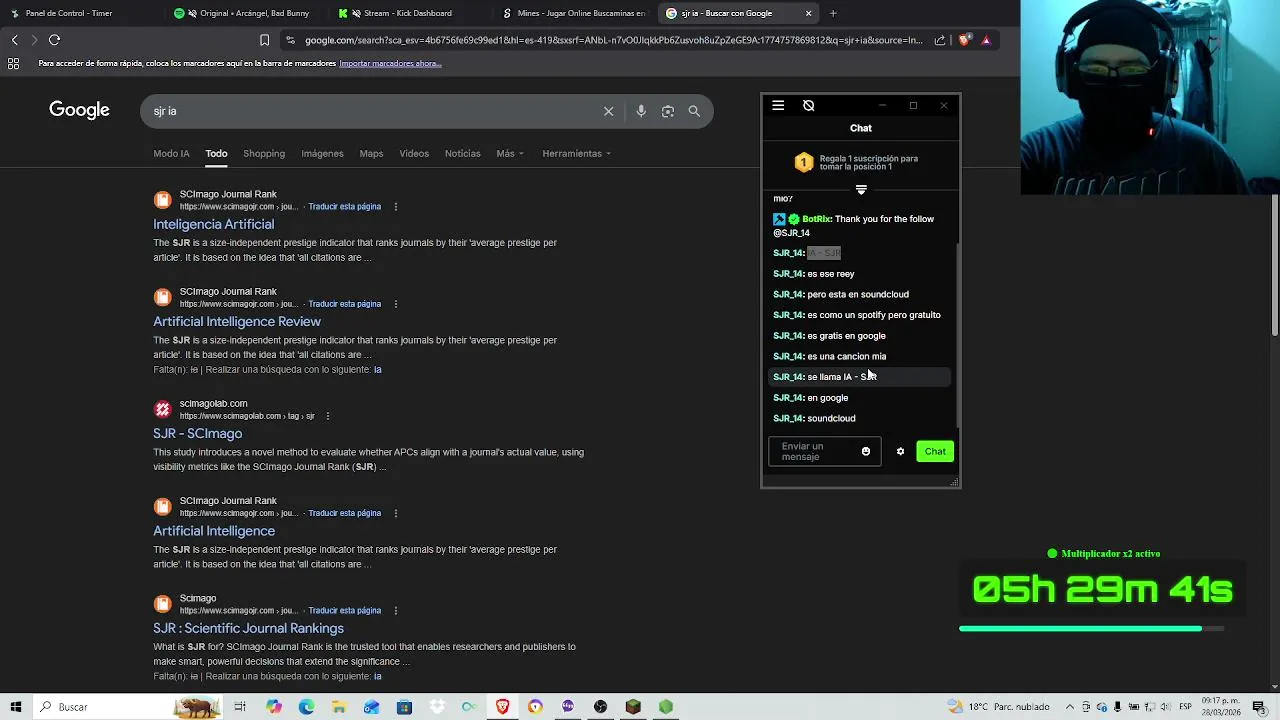Start Google voice search microphone

(641, 111)
